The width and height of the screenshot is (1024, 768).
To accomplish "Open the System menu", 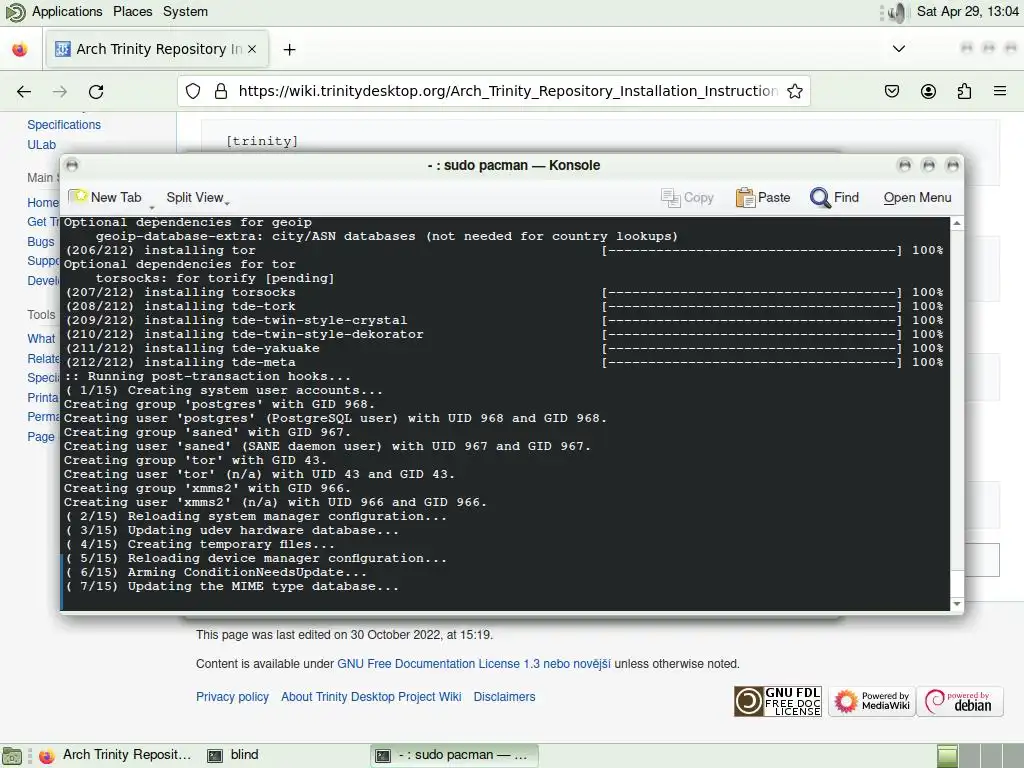I will pos(185,12).
